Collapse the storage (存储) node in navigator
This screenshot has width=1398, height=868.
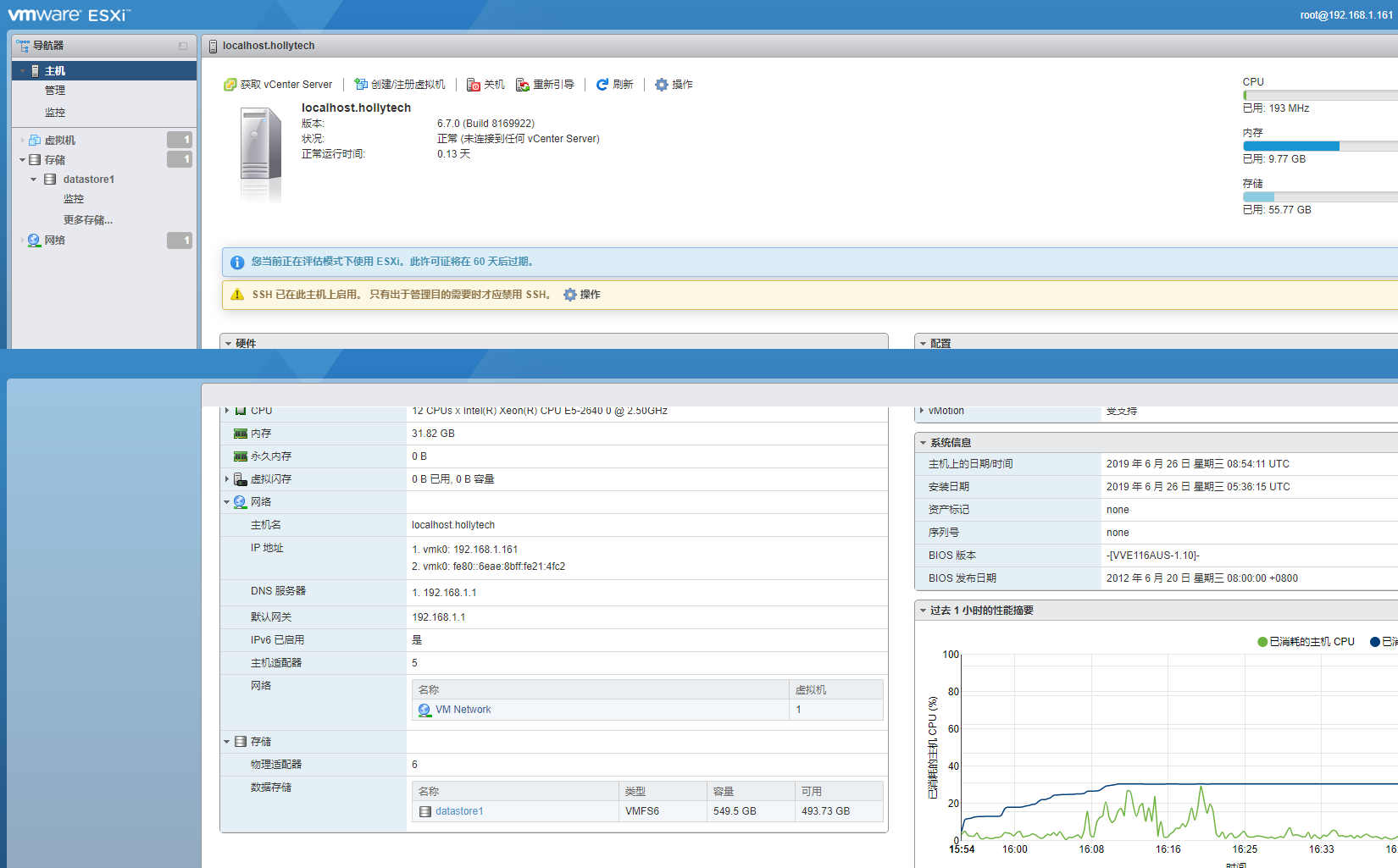tap(22, 160)
